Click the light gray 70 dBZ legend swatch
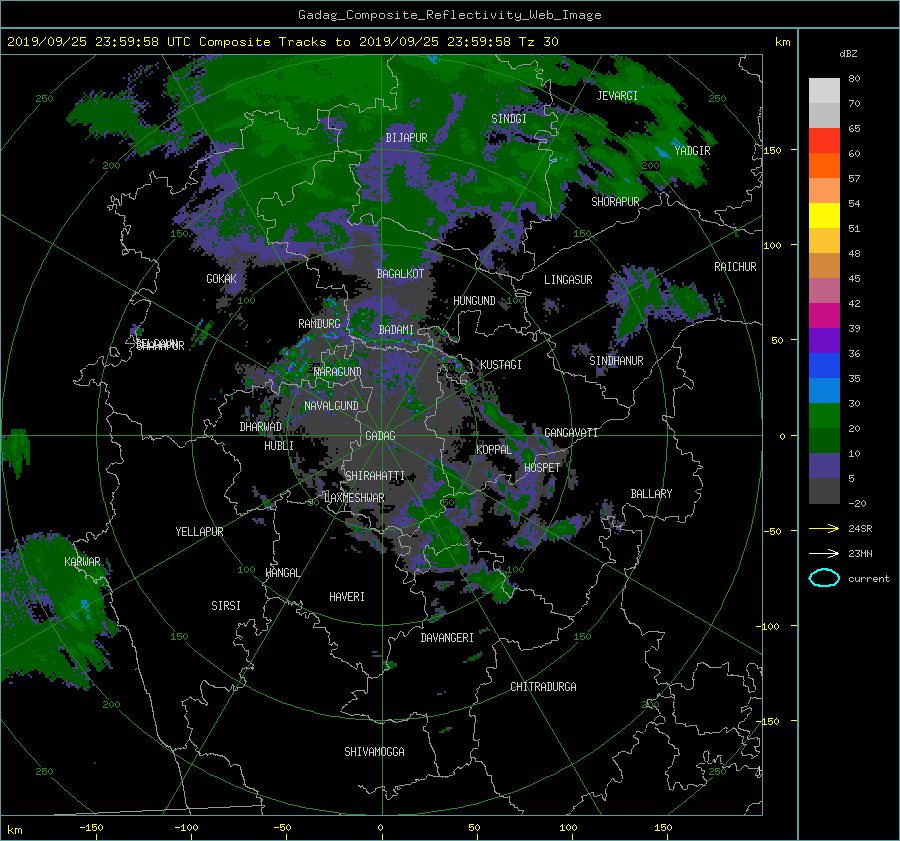Screen dimensions: 900x841 click(824, 91)
